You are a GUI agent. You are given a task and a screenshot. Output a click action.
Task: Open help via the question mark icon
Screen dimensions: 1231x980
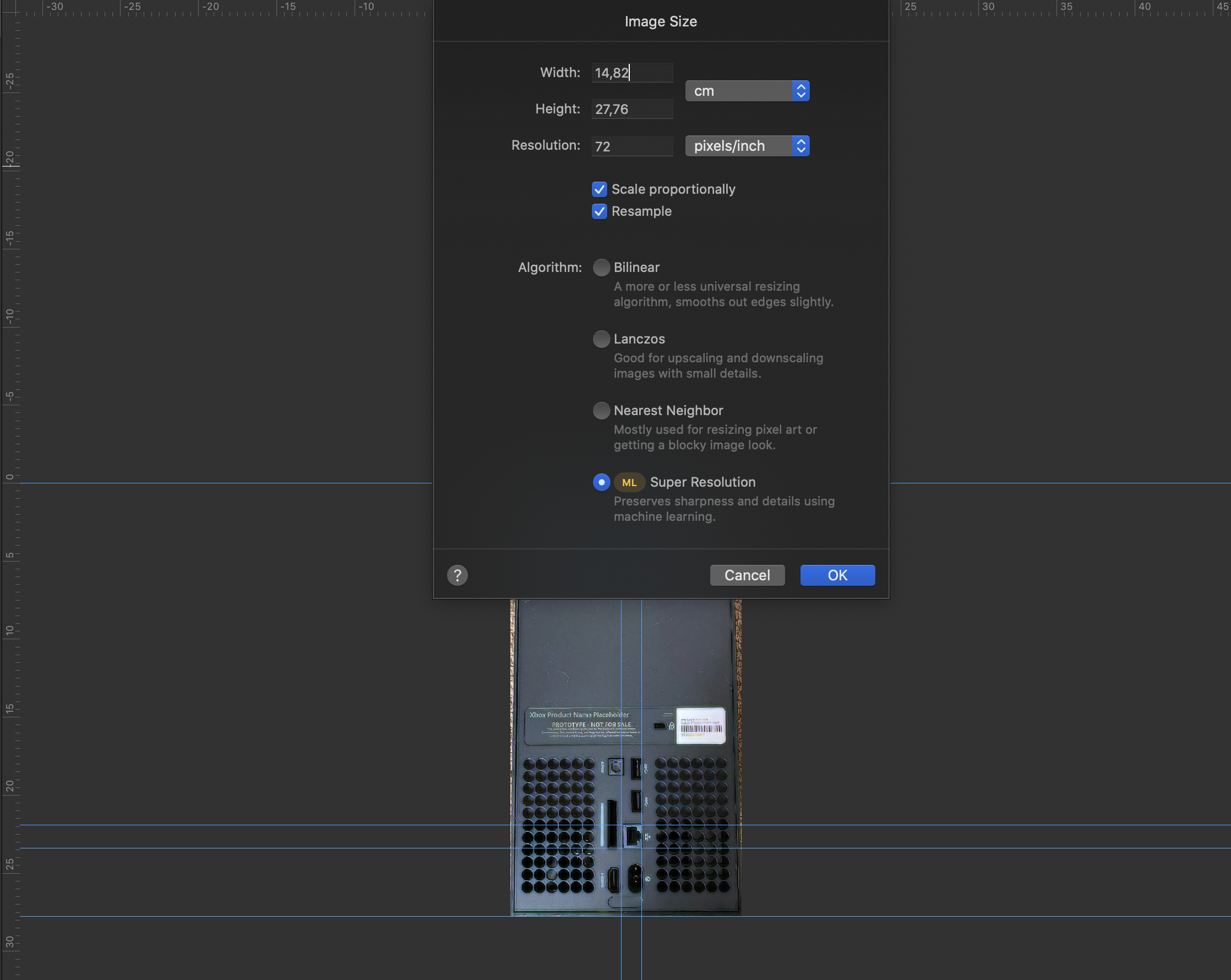457,575
